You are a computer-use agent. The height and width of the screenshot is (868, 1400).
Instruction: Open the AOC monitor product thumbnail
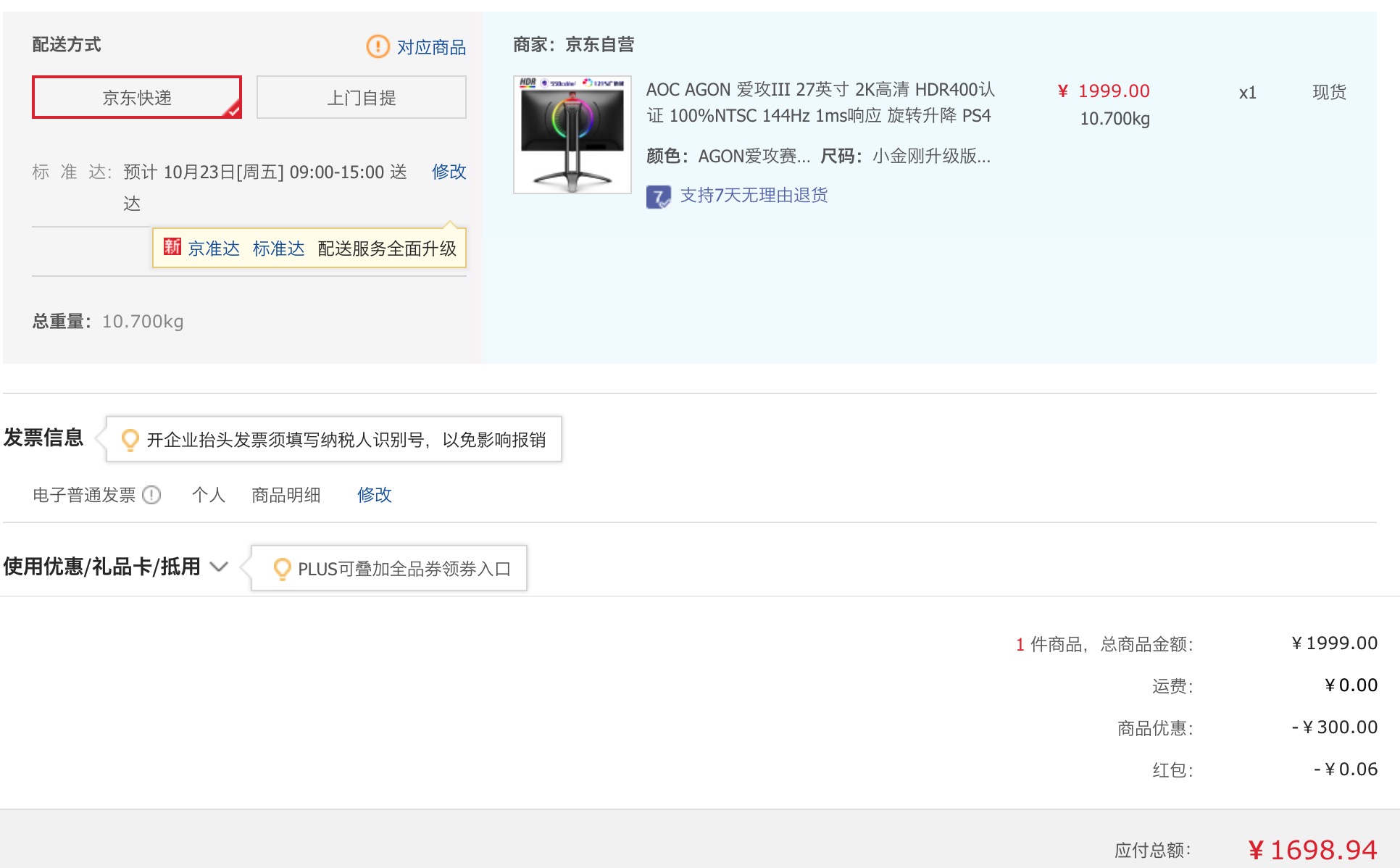coord(572,135)
